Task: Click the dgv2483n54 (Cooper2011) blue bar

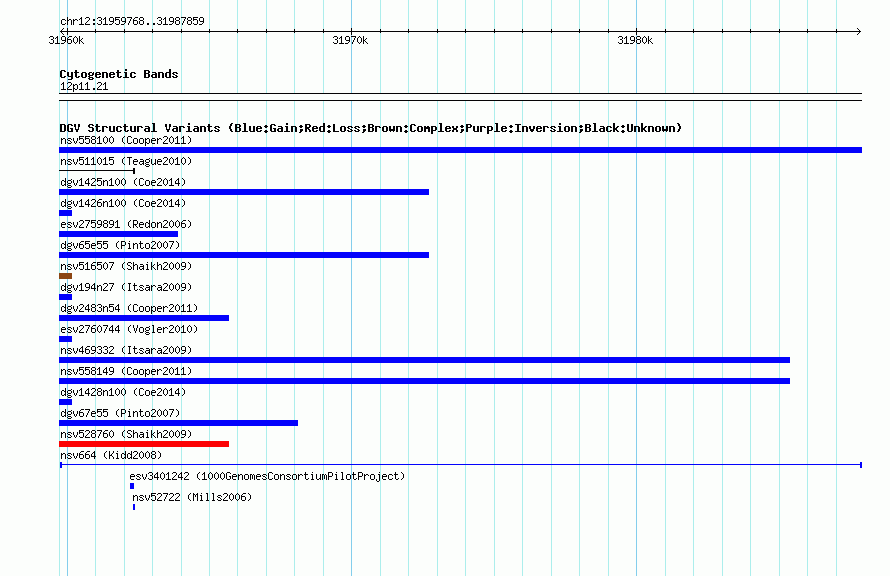Action: point(144,318)
